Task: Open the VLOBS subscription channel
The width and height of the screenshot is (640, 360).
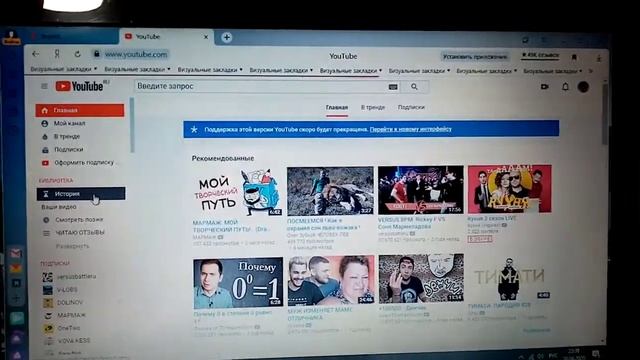Action: 60,289
